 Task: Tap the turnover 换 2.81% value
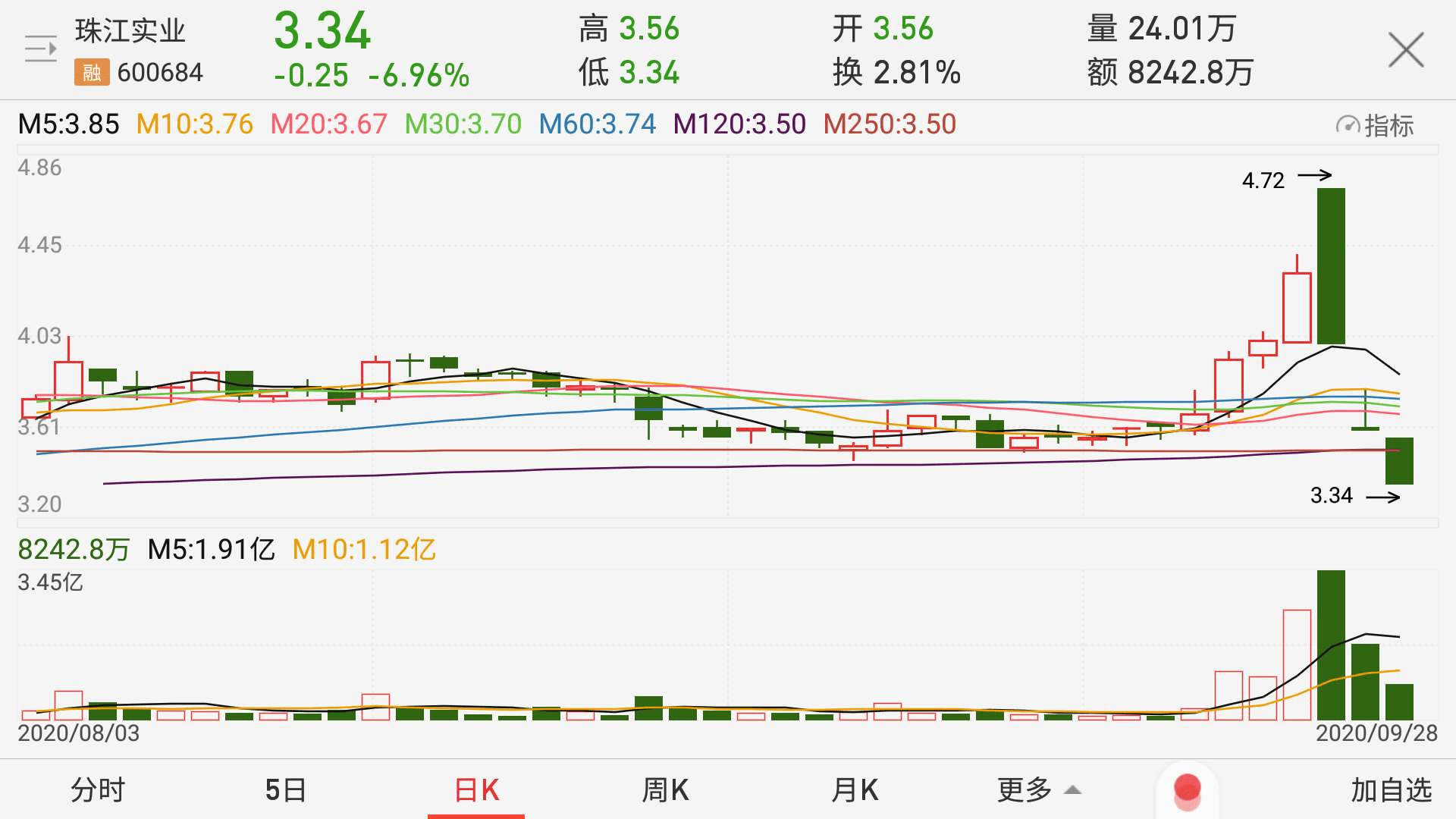pyautogui.click(x=896, y=73)
